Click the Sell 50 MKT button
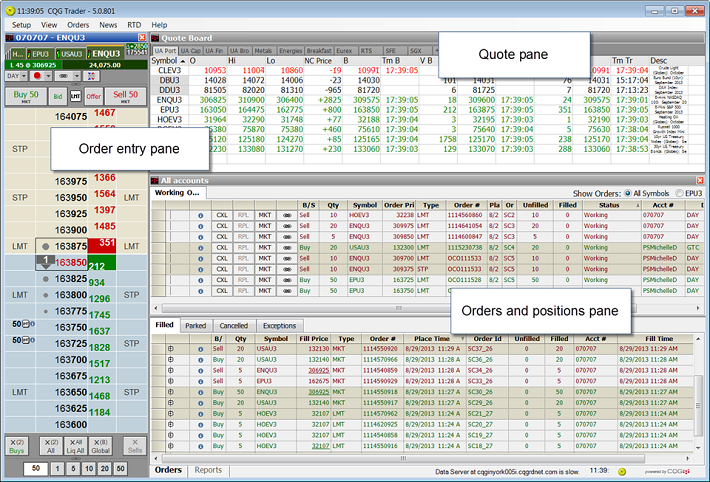710x482 pixels. pos(125,96)
